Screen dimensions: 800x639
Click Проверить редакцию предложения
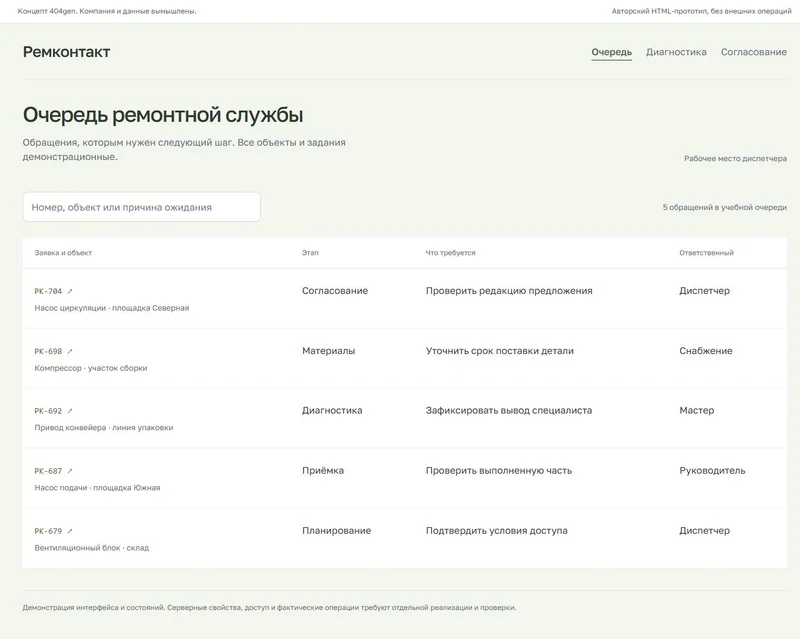coord(509,291)
